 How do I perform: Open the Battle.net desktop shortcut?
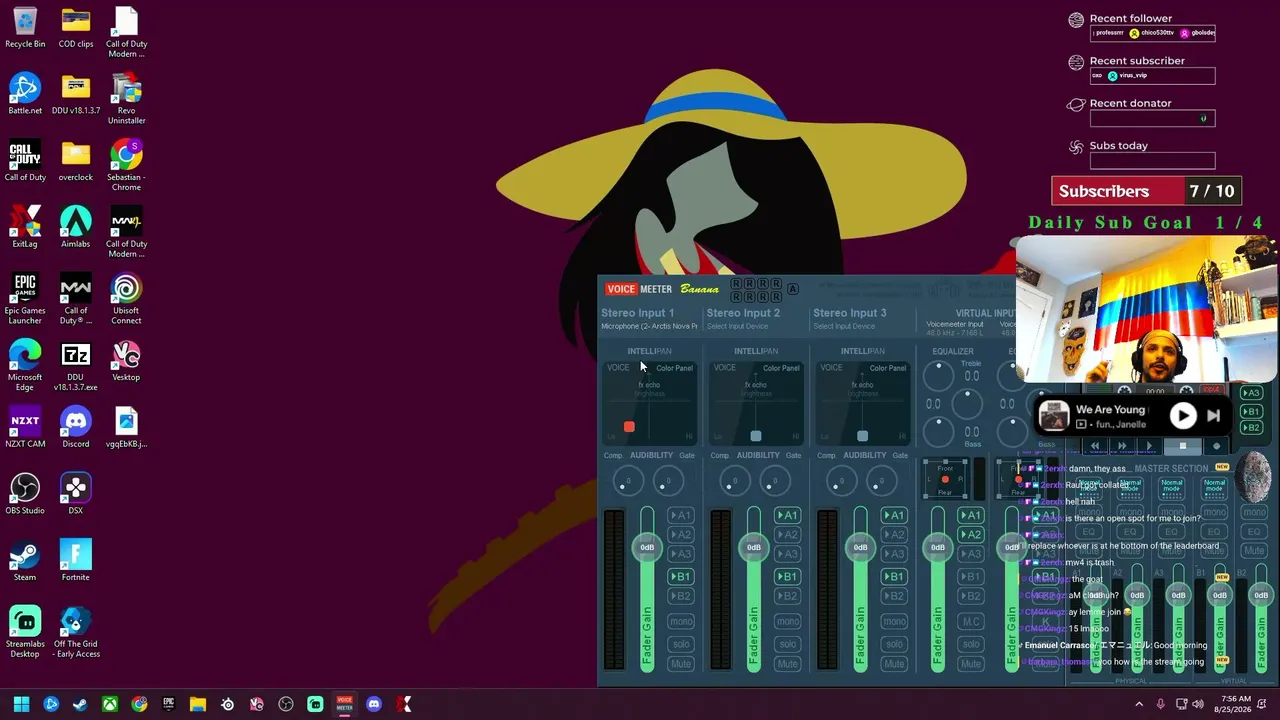point(25,95)
